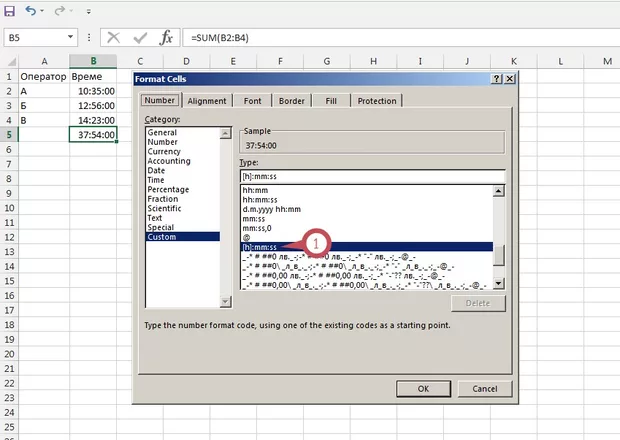Image resolution: width=620 pixels, height=440 pixels.
Task: Click the Cancel (X) formula bar icon
Action: pyautogui.click(x=114, y=36)
